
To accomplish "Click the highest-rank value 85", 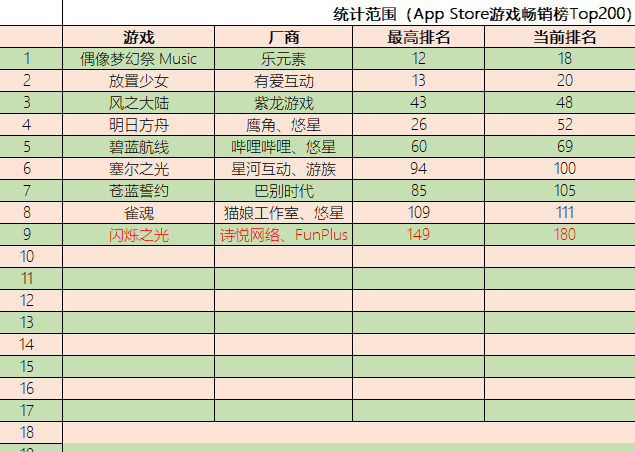I will [x=418, y=190].
